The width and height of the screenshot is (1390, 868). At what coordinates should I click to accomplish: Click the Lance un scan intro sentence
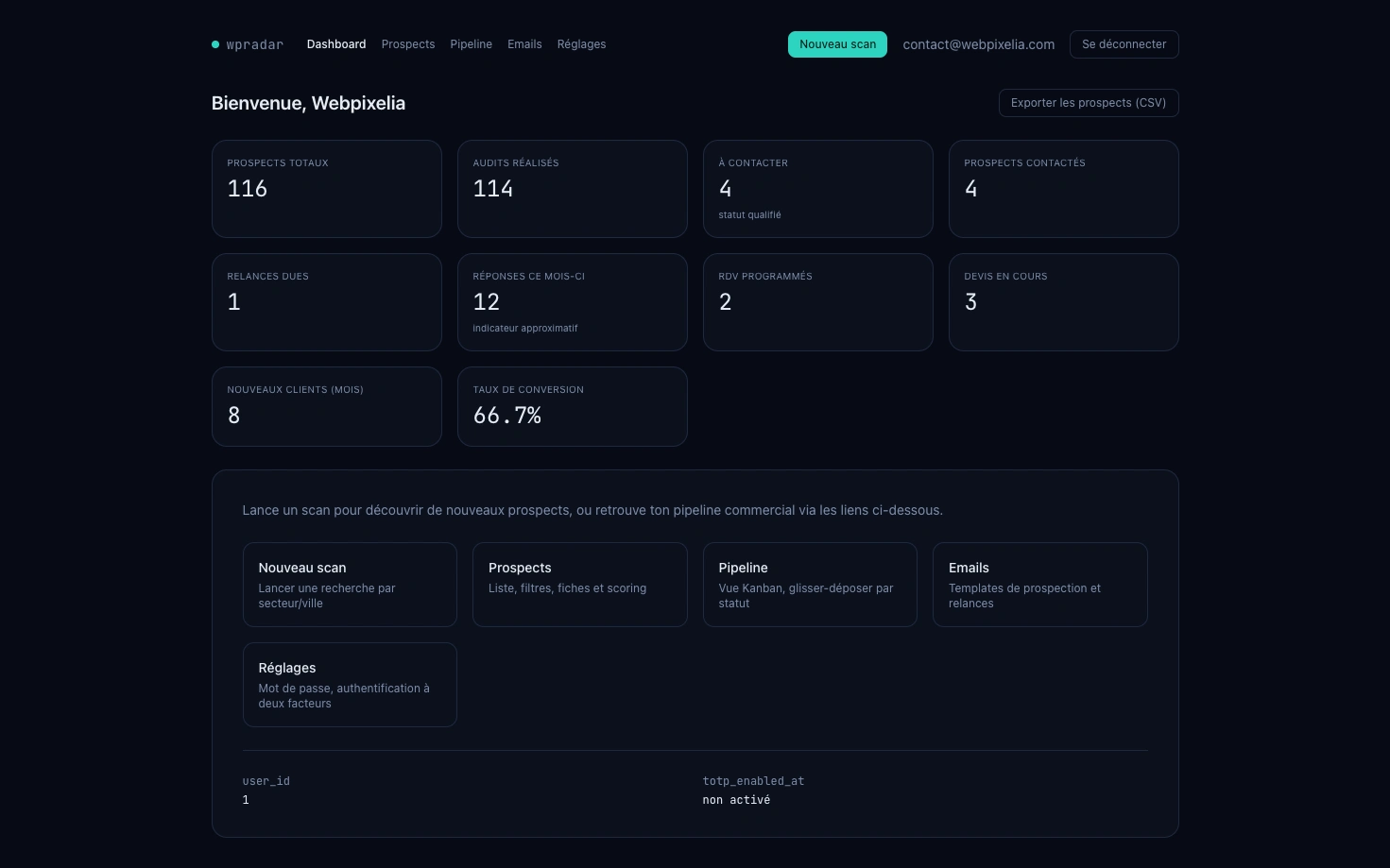tap(592, 510)
